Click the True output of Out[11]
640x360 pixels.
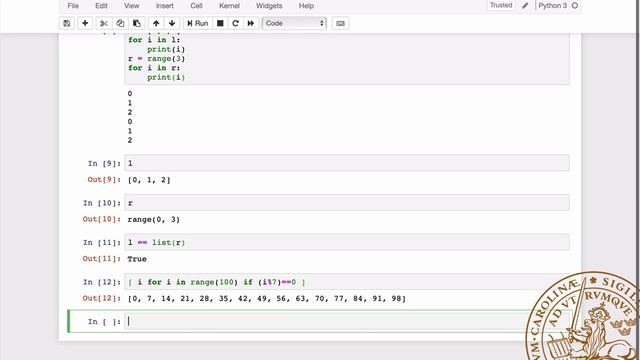(x=137, y=259)
